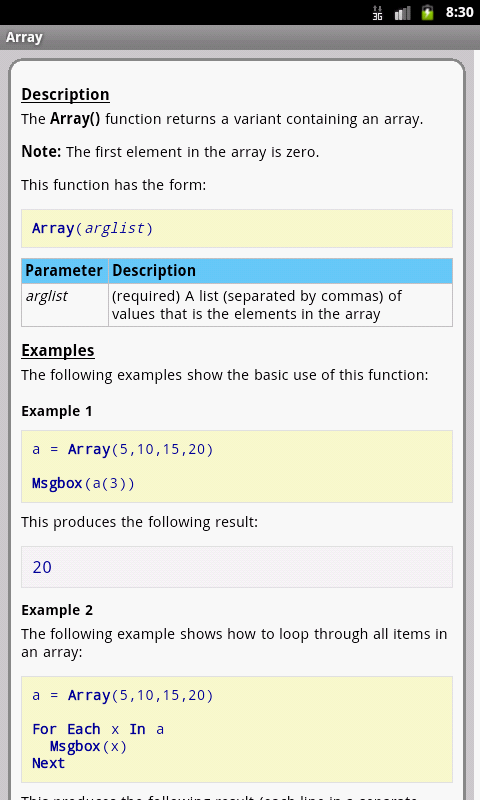Tap the Example 1 label

click(x=57, y=411)
